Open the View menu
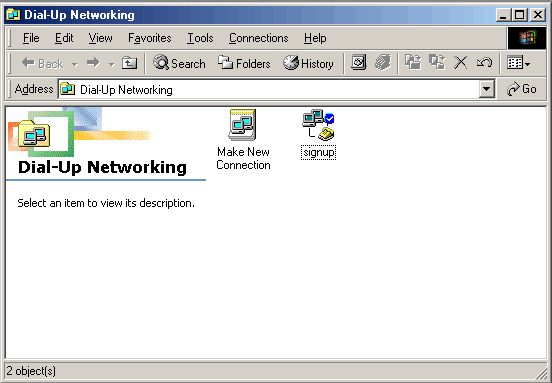This screenshot has height=383, width=552. (100, 38)
